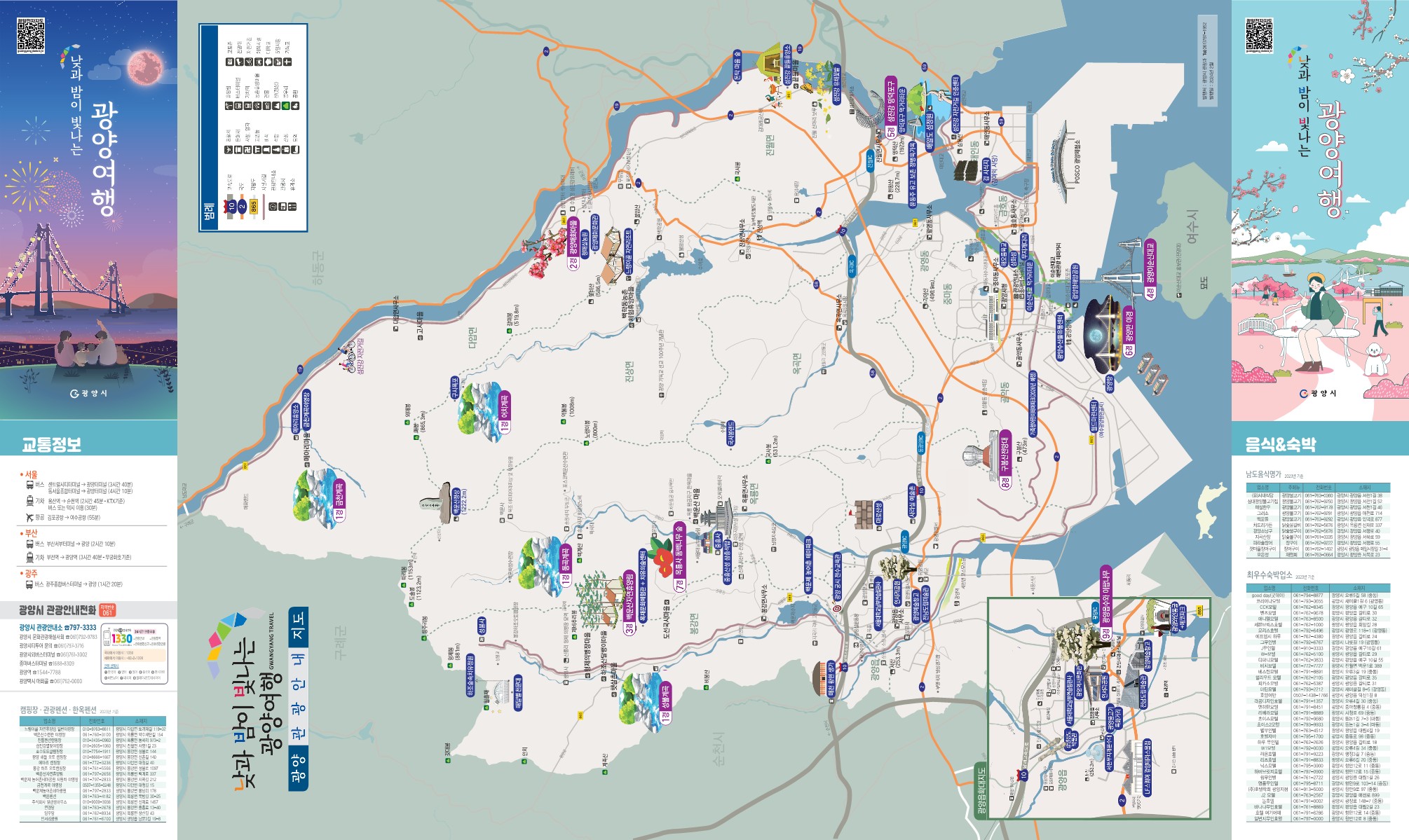Screen dimensions: 1409x840
Task: Click the airplane icon under 서울 transport info
Action: (x=29, y=518)
